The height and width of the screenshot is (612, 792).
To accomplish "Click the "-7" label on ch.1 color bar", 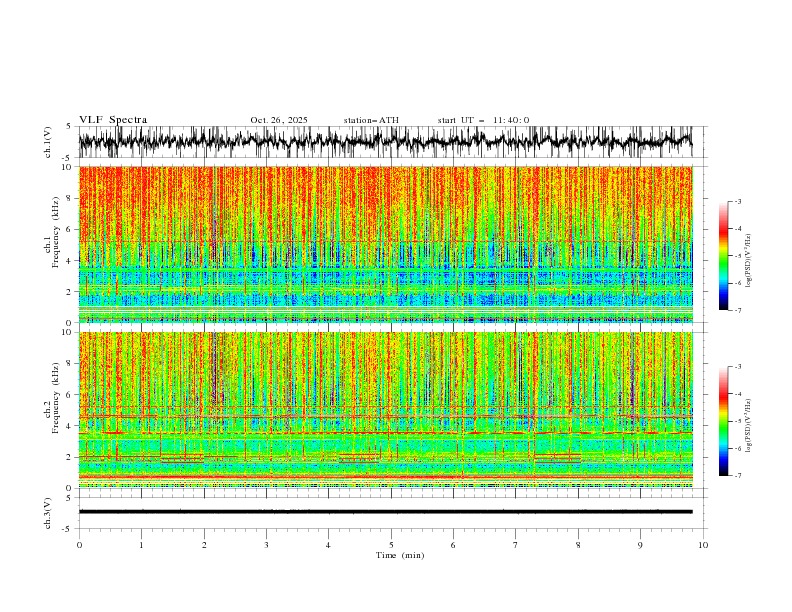I will pyautogui.click(x=738, y=311).
